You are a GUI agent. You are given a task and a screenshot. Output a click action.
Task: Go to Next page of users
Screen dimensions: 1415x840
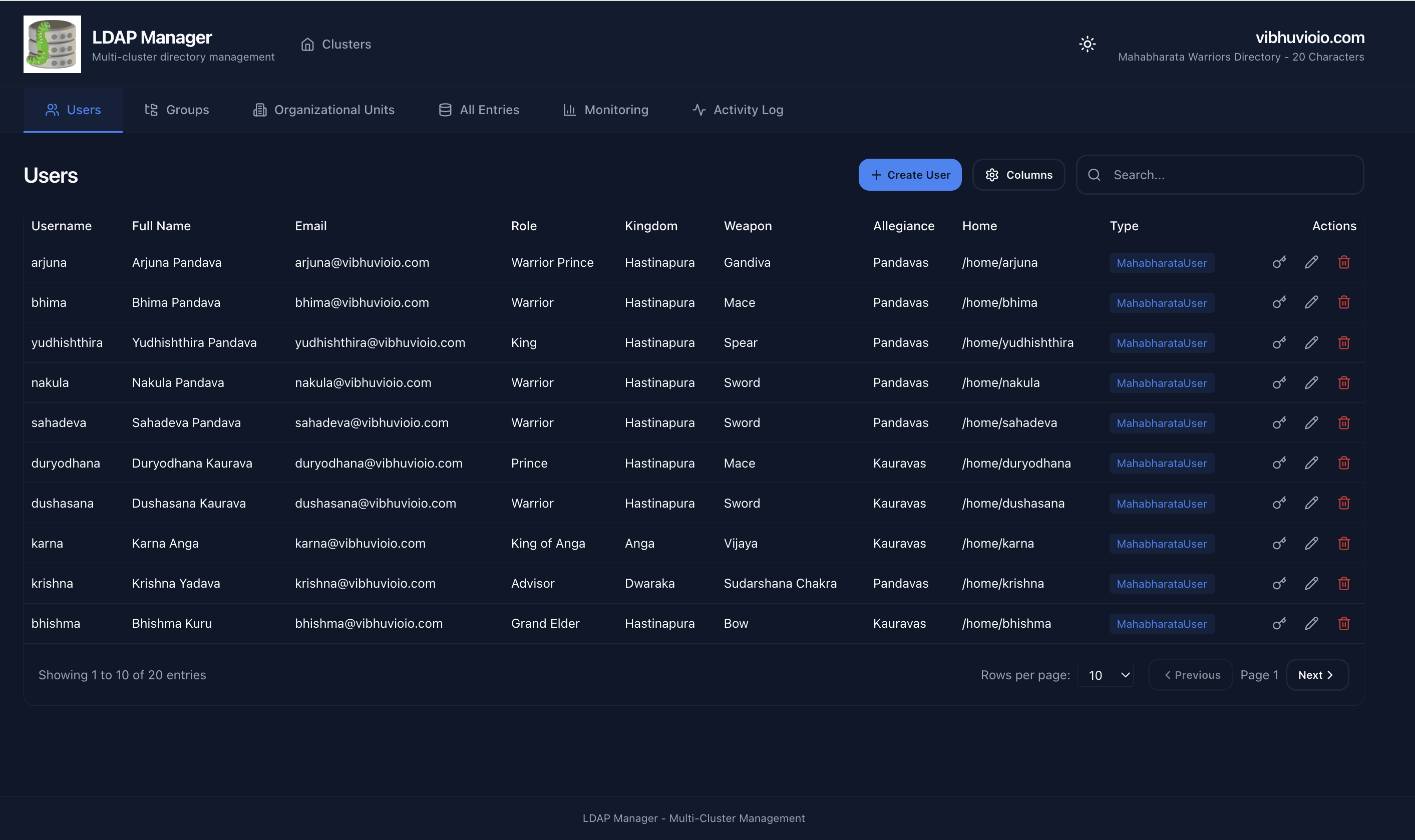coord(1316,675)
